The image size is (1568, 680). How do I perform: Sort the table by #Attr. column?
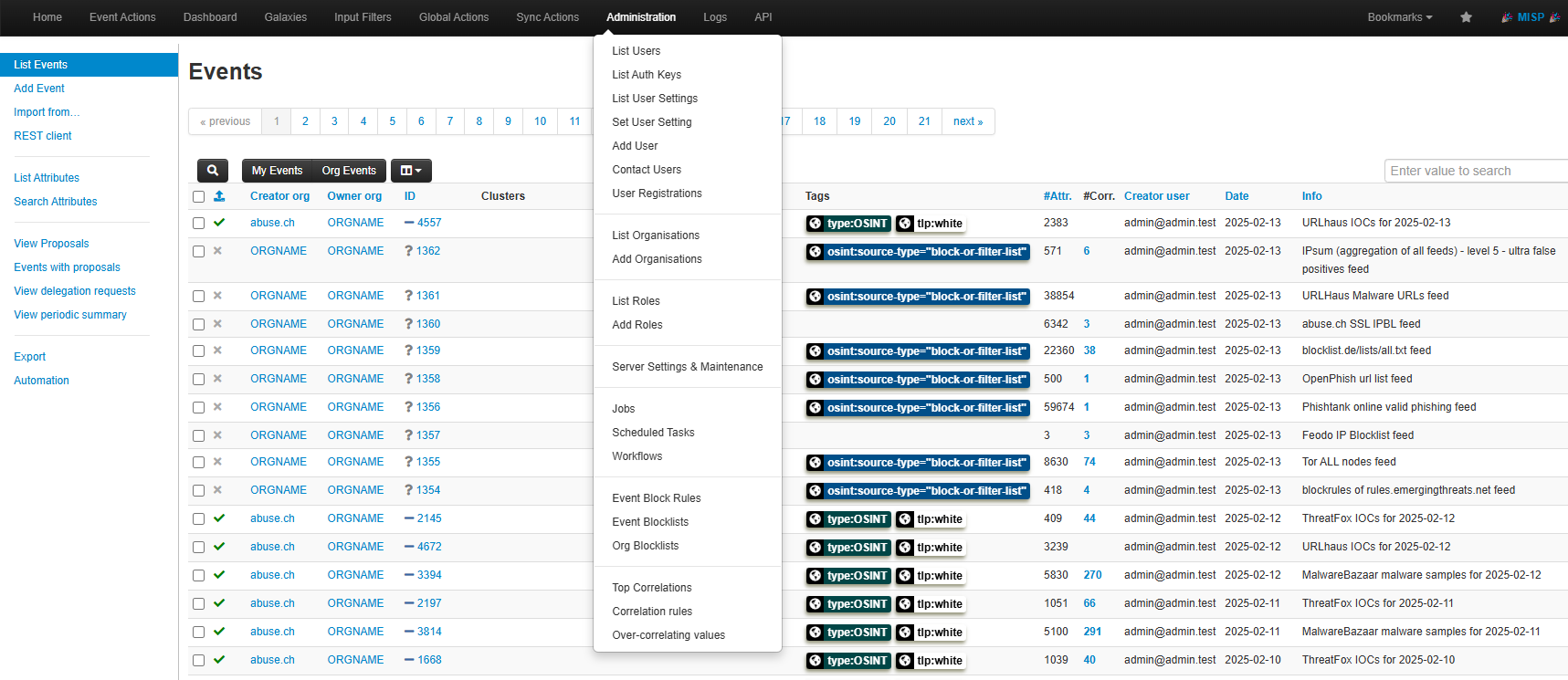pyautogui.click(x=1058, y=196)
